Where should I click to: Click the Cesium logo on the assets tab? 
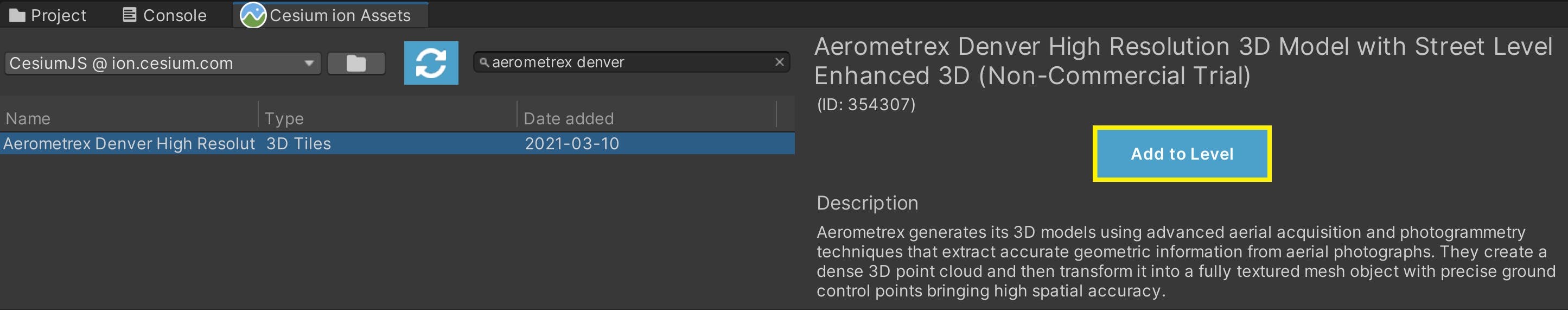pyautogui.click(x=253, y=15)
